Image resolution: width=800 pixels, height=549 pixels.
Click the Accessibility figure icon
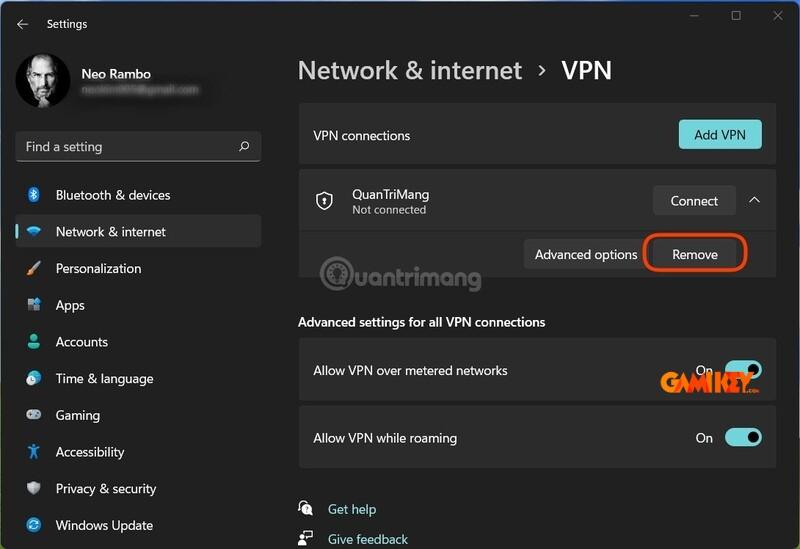tap(34, 452)
